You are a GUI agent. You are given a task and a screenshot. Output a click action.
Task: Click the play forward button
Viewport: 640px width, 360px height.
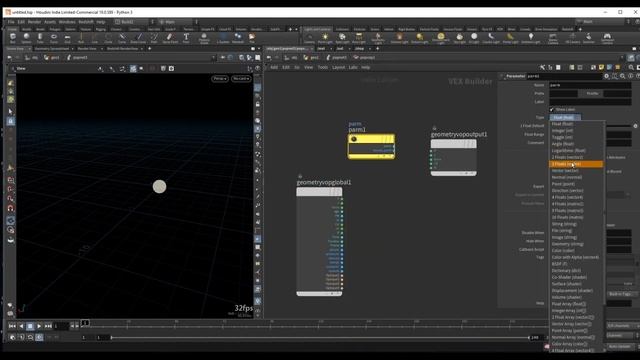tap(39, 326)
